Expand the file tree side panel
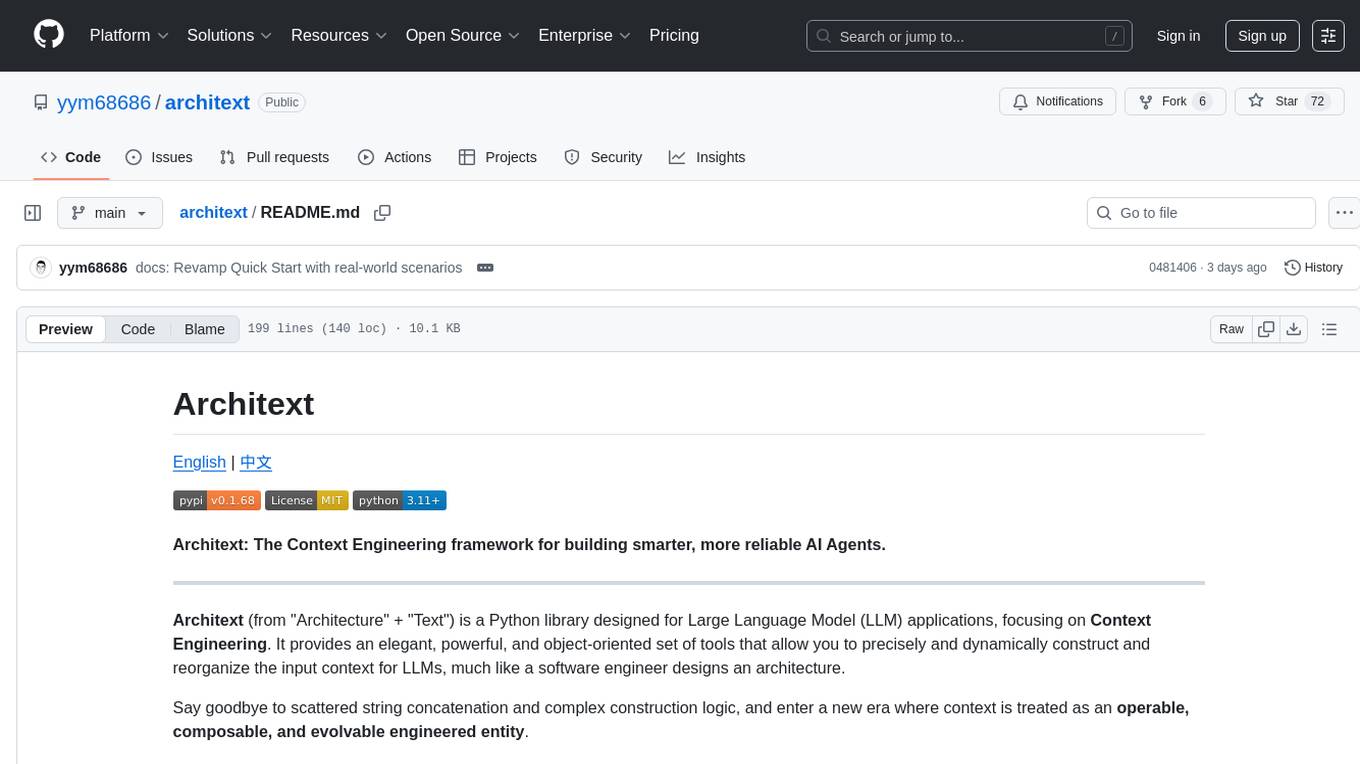1360x764 pixels. coord(33,213)
